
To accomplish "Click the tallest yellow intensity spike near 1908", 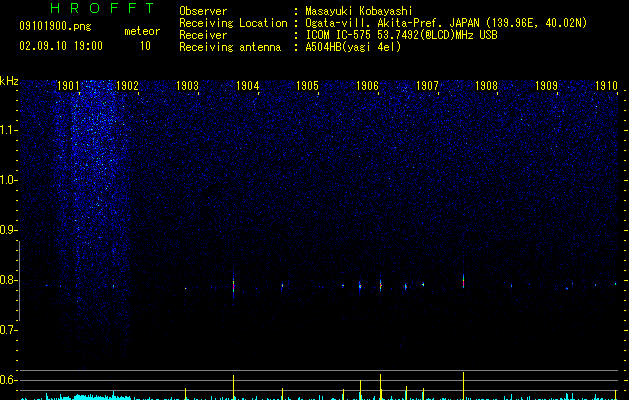I will [463, 386].
